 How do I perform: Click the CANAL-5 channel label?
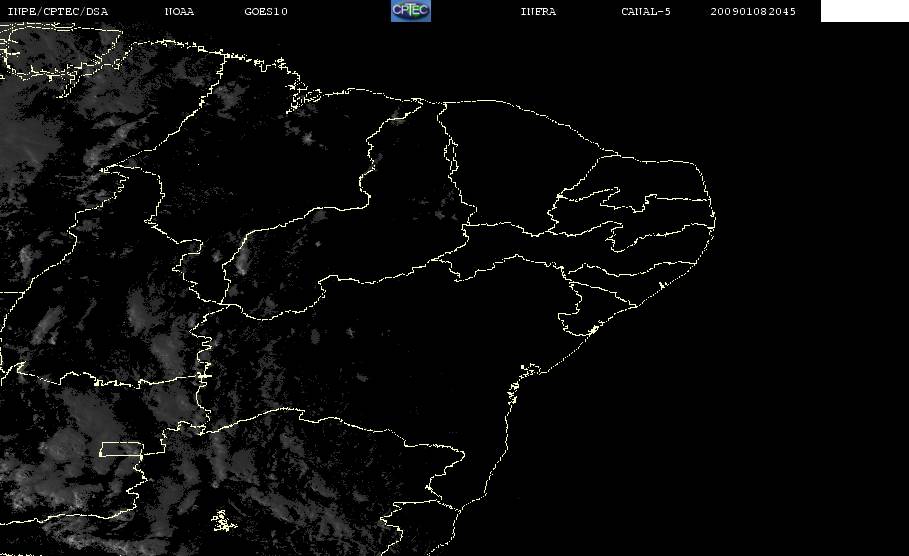646,12
